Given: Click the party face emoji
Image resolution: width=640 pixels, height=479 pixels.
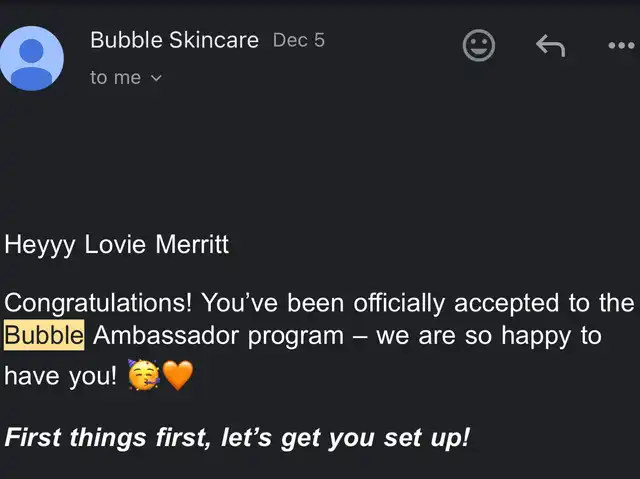Looking at the screenshot, I should coord(143,375).
